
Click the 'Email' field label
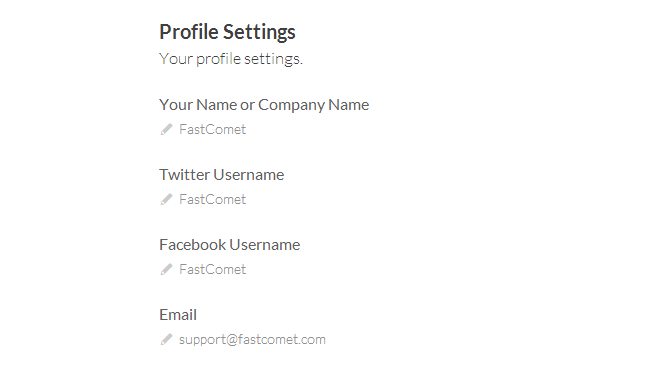pos(178,315)
